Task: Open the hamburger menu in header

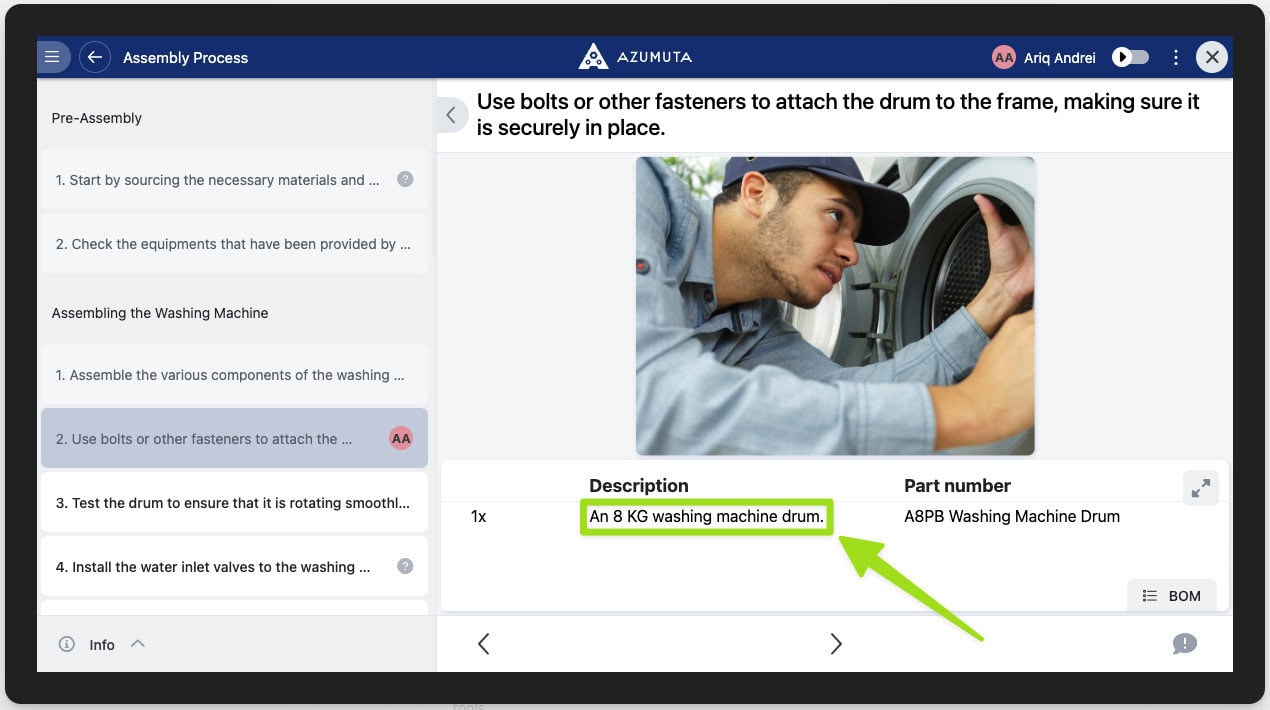Action: (52, 57)
